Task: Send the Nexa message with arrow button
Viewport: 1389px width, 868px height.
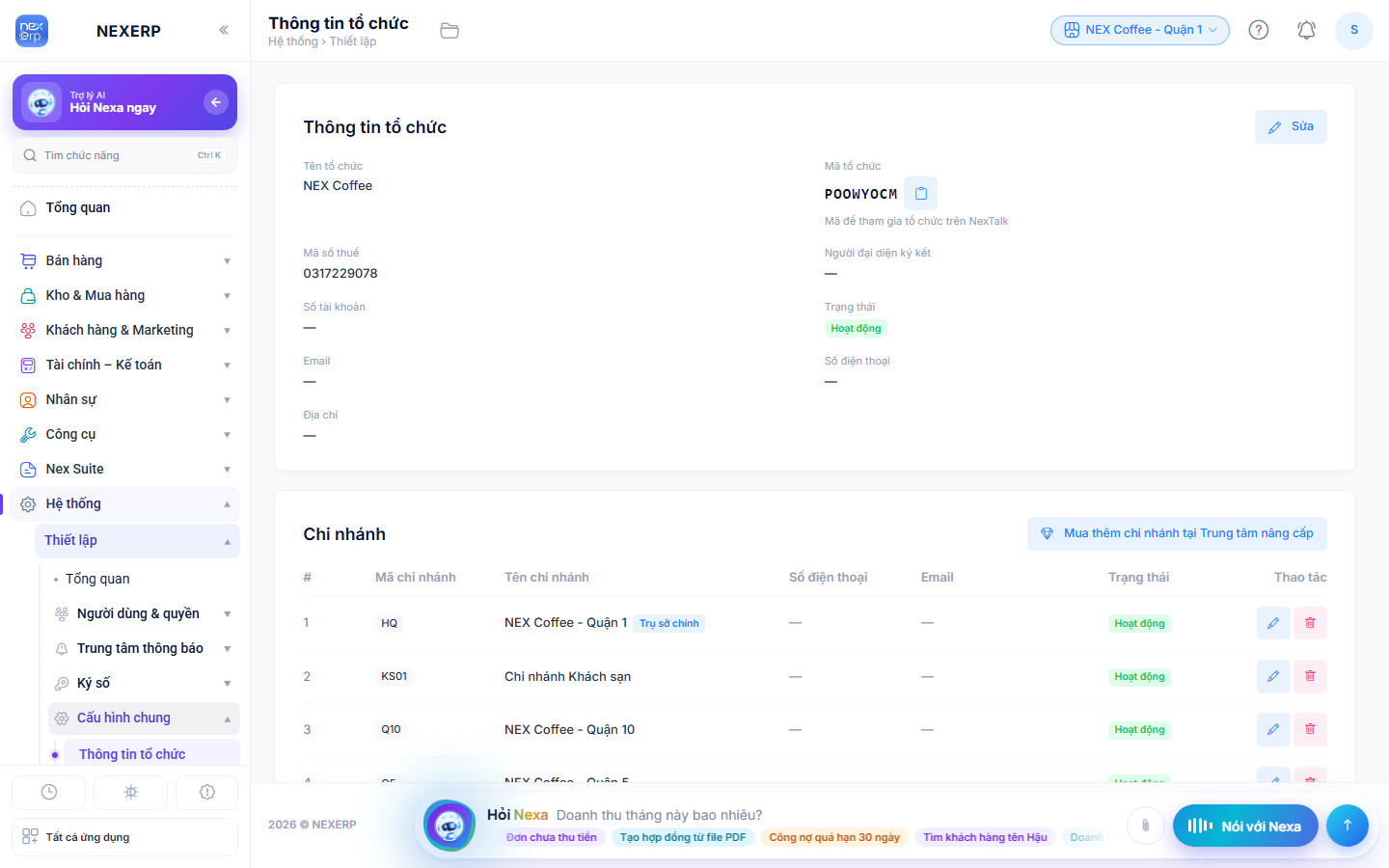Action: coord(1348,825)
